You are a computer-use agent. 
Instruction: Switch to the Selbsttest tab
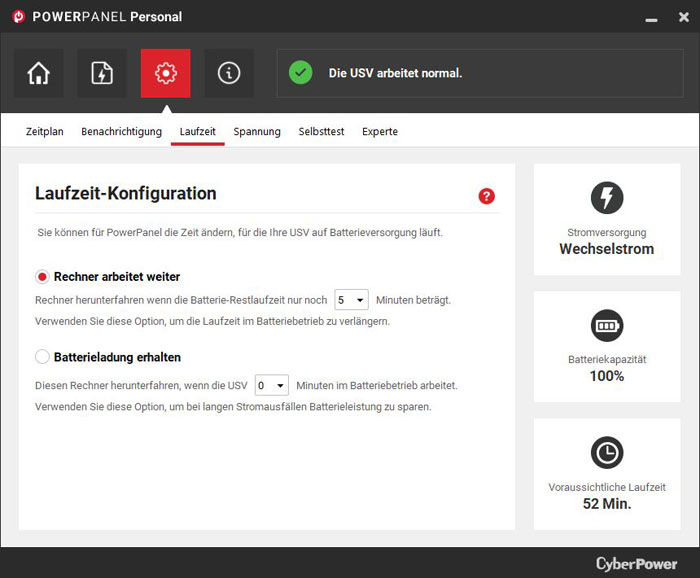coord(321,132)
